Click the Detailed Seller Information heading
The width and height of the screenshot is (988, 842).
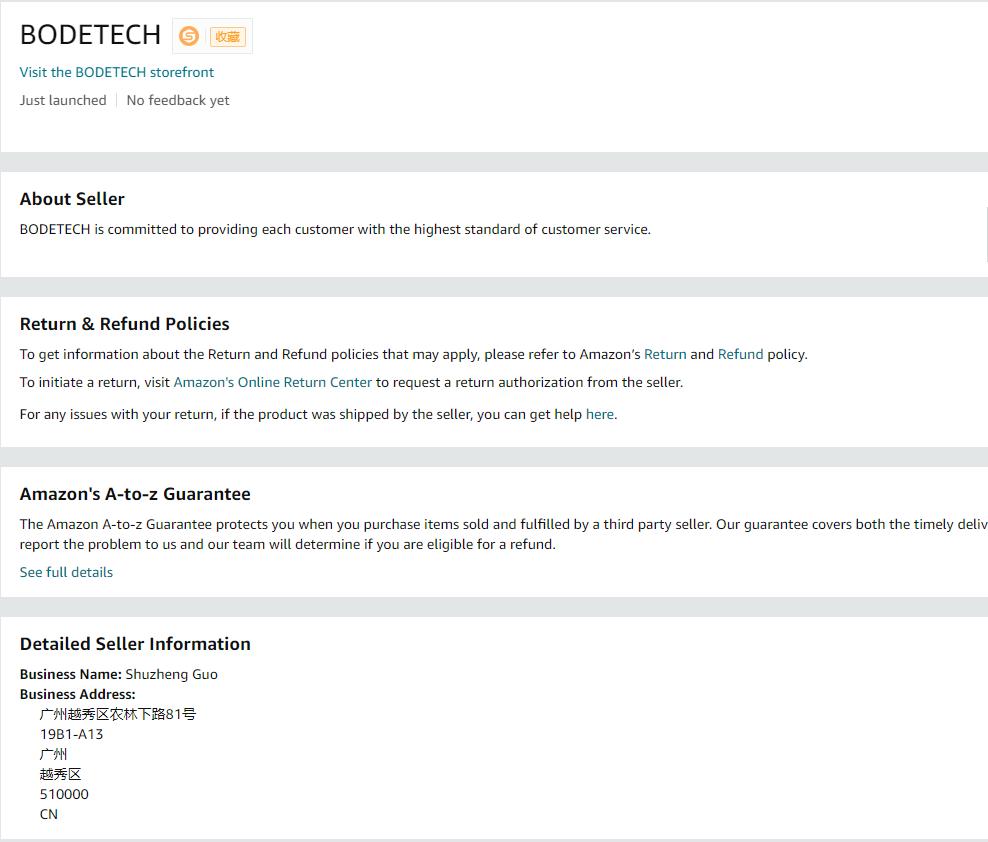[135, 644]
